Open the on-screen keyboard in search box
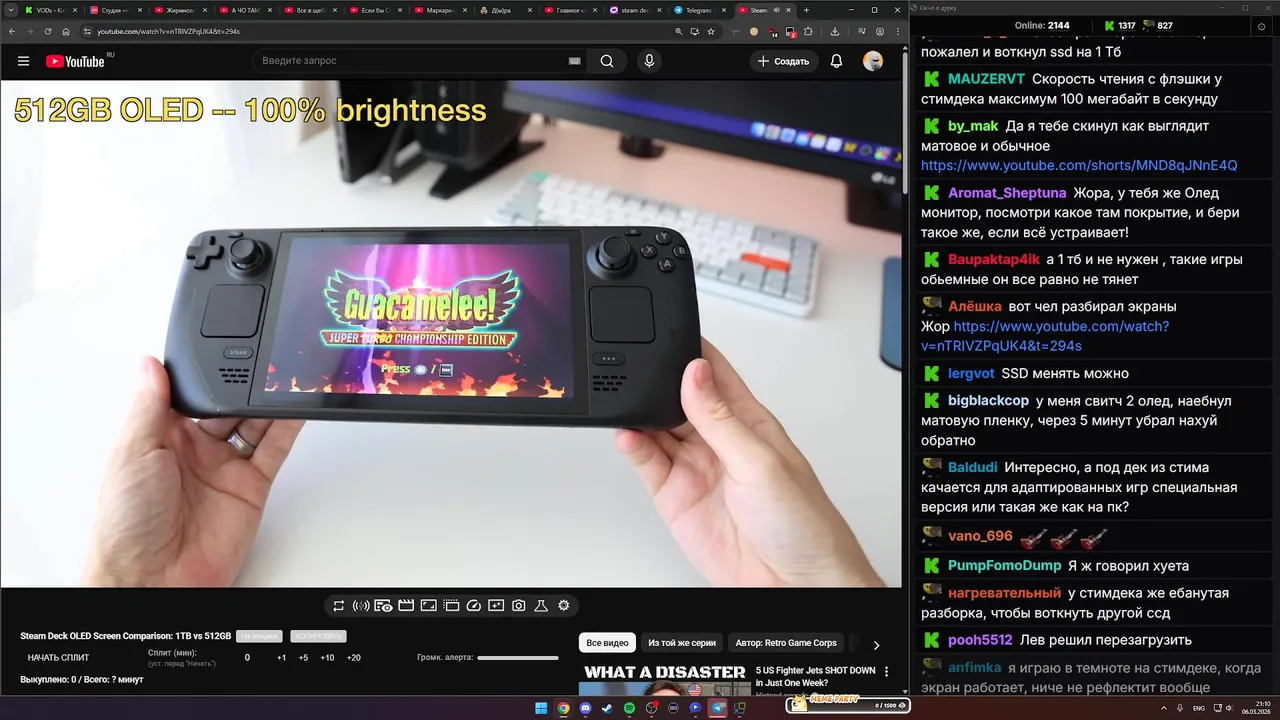This screenshot has width=1280, height=720. [574, 61]
